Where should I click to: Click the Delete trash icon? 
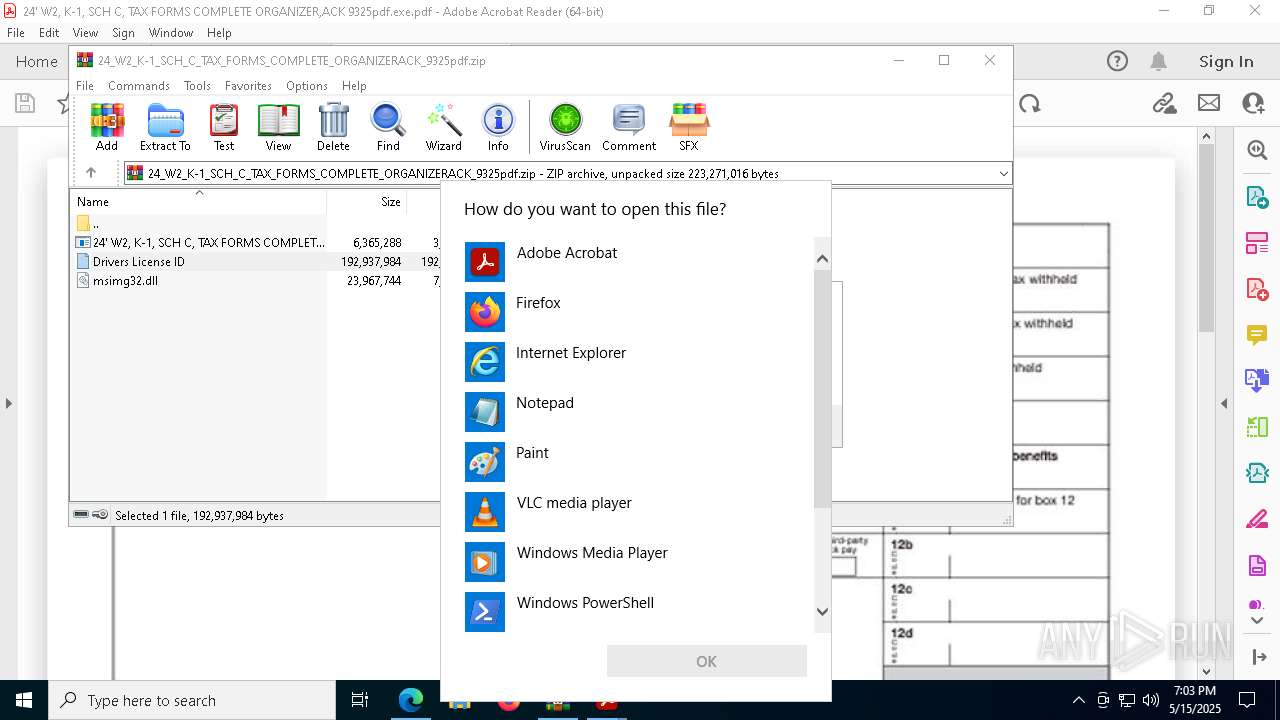point(333,127)
